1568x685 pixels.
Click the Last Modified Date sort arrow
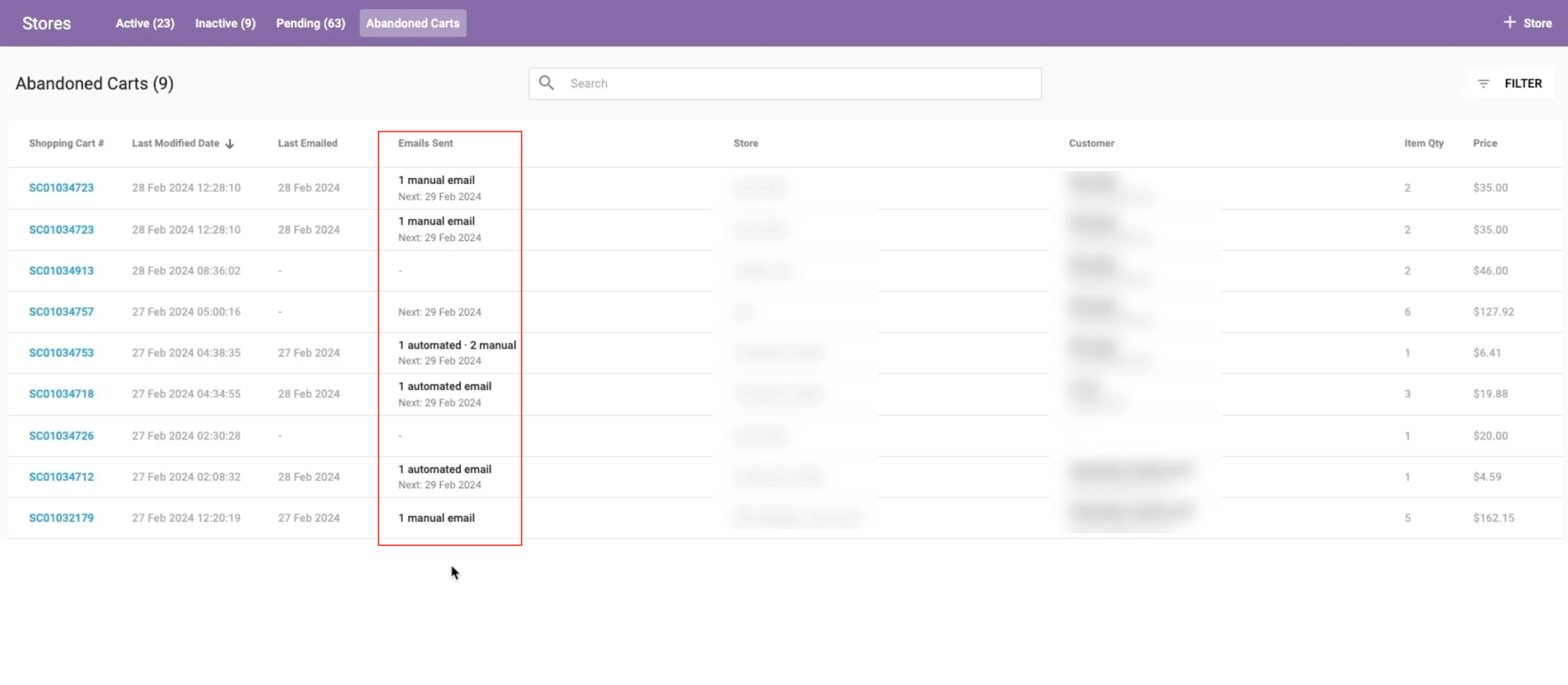click(x=230, y=144)
